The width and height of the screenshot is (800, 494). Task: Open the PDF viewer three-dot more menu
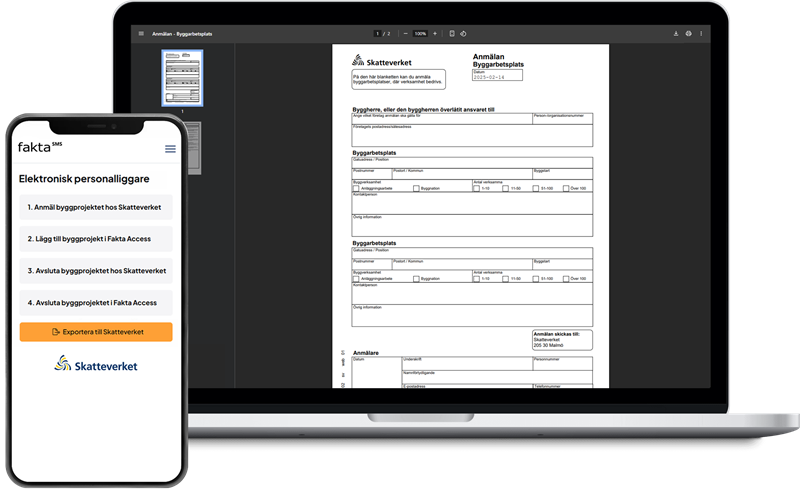700,33
